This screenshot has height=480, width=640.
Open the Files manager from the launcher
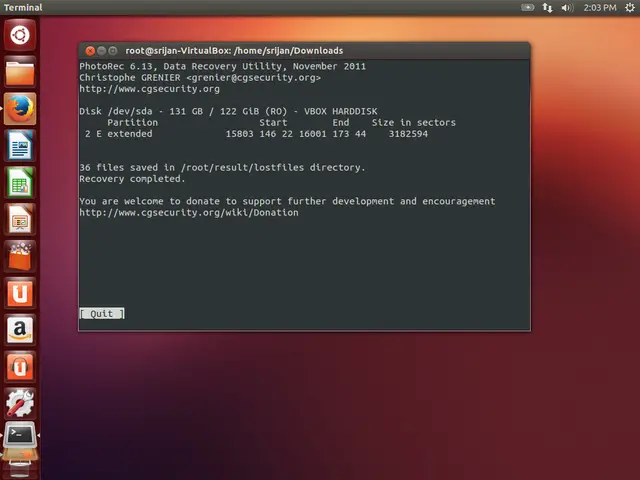coord(20,72)
